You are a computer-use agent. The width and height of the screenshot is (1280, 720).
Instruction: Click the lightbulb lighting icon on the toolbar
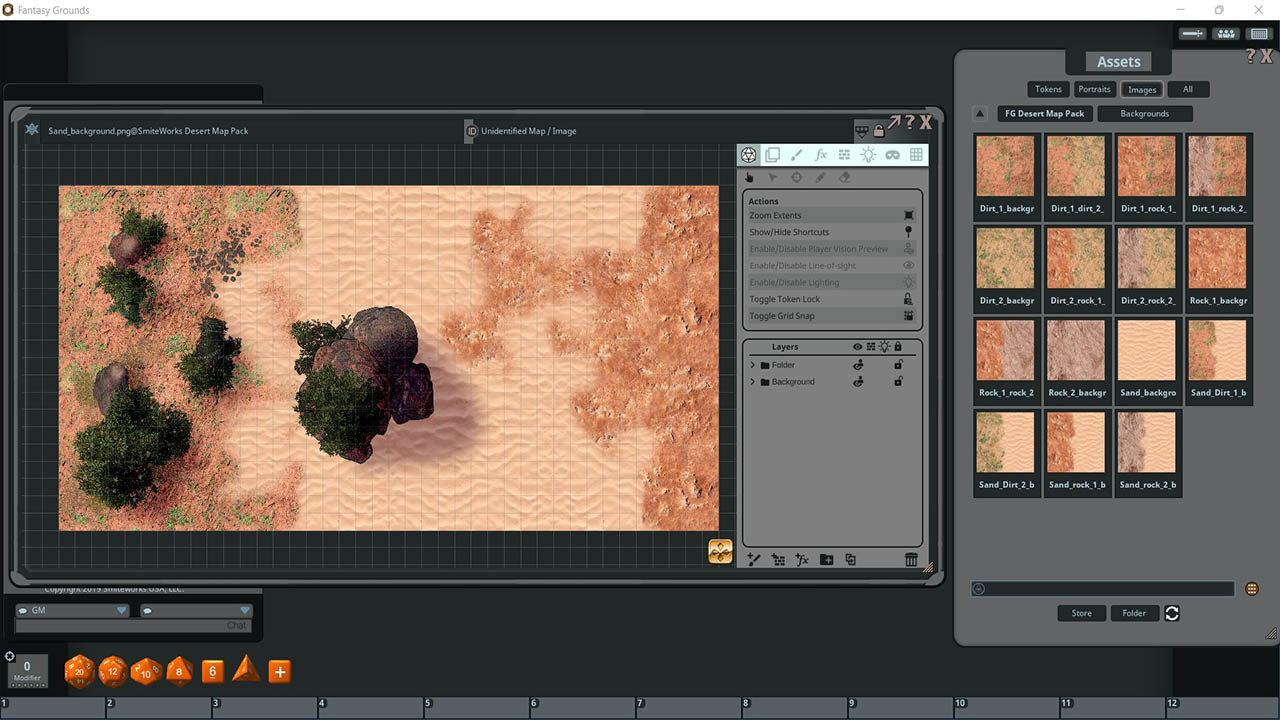[868, 155]
